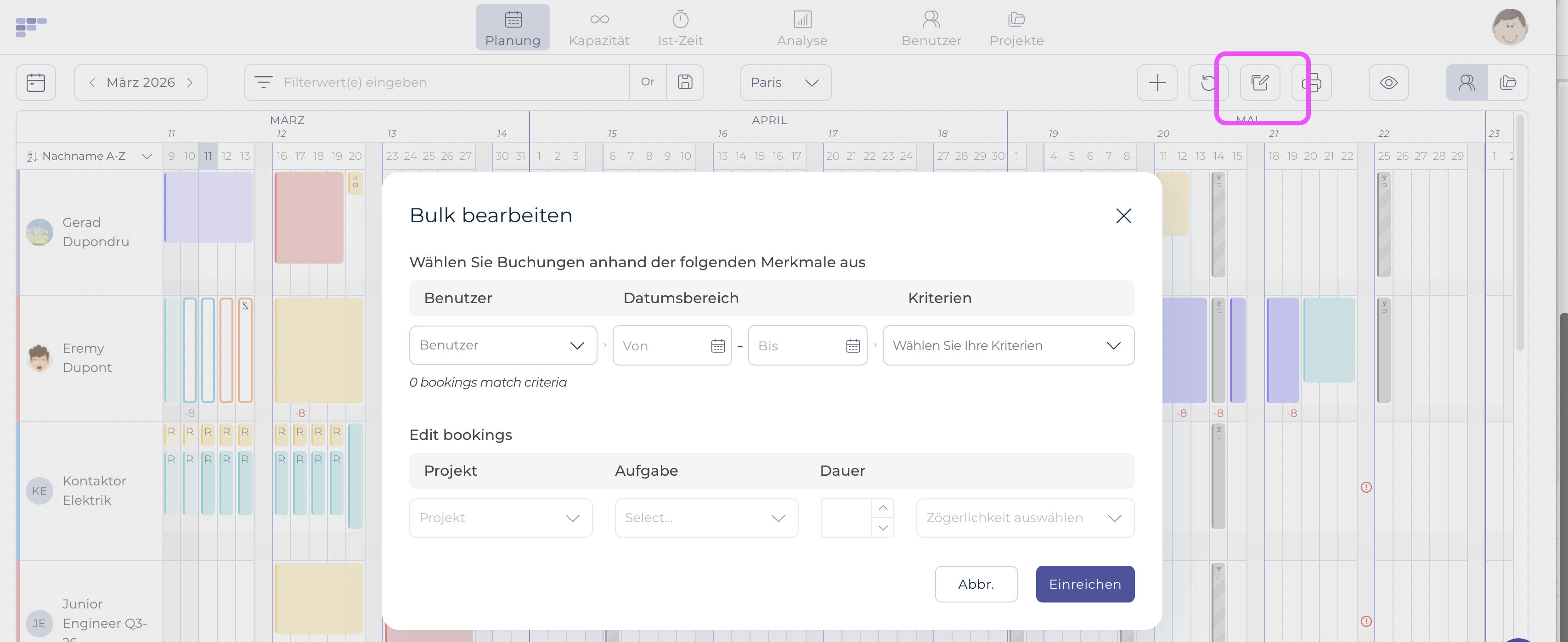Open Wählen Sie Ihre Kriterien dropdown
Viewport: 1568px width, 642px height.
[x=1008, y=346]
